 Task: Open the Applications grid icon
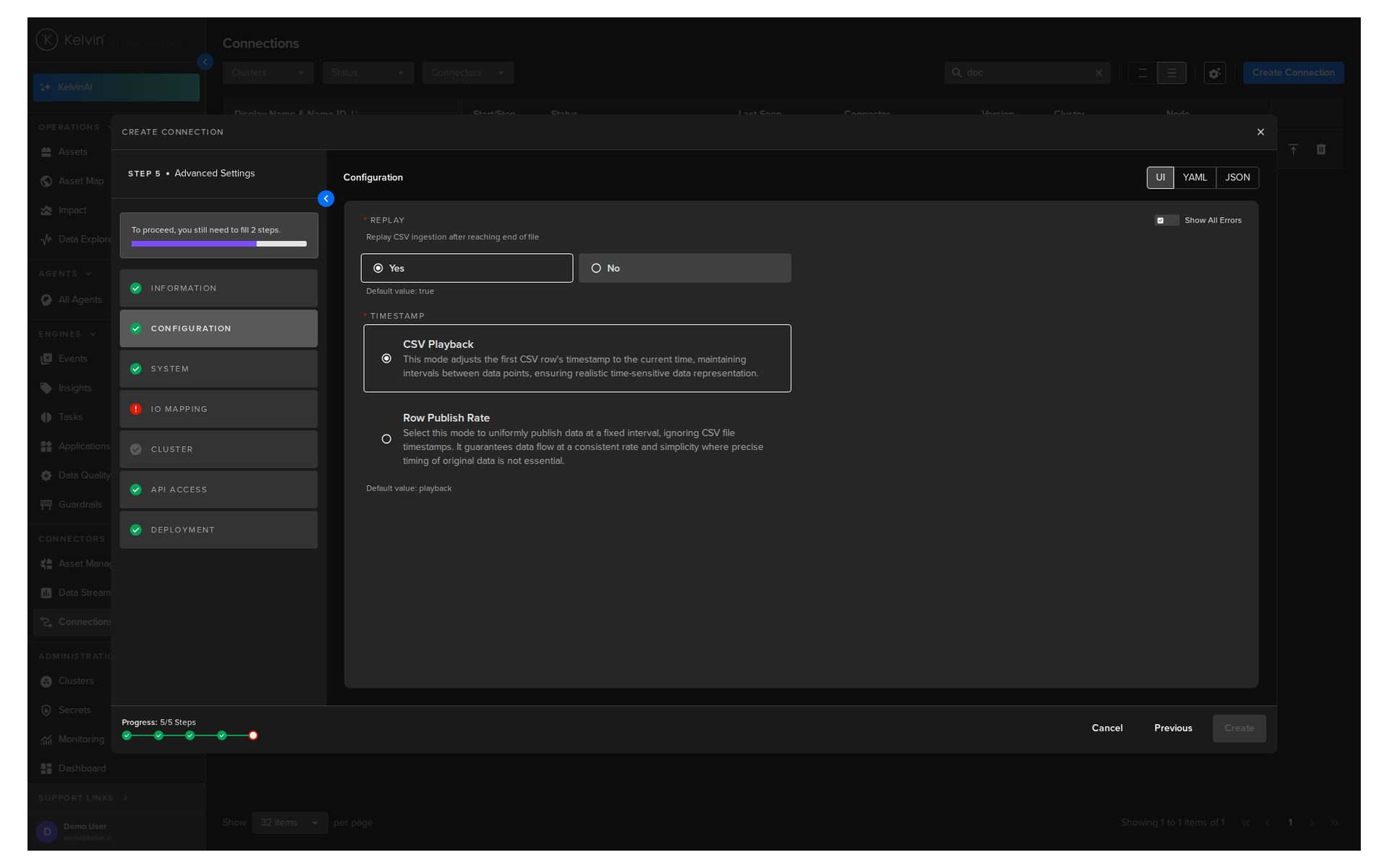(46, 446)
